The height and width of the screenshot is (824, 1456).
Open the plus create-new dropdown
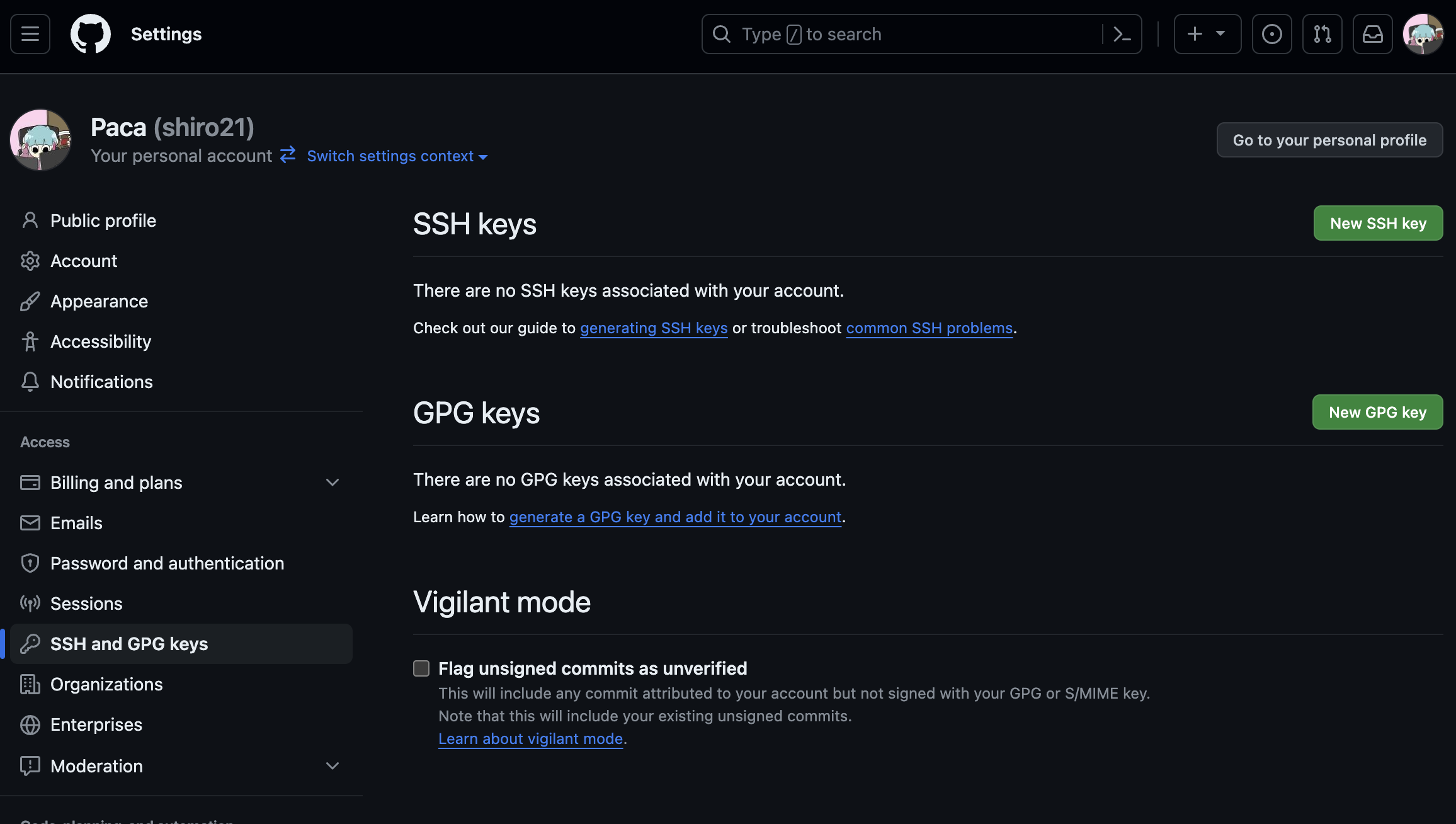[1207, 34]
